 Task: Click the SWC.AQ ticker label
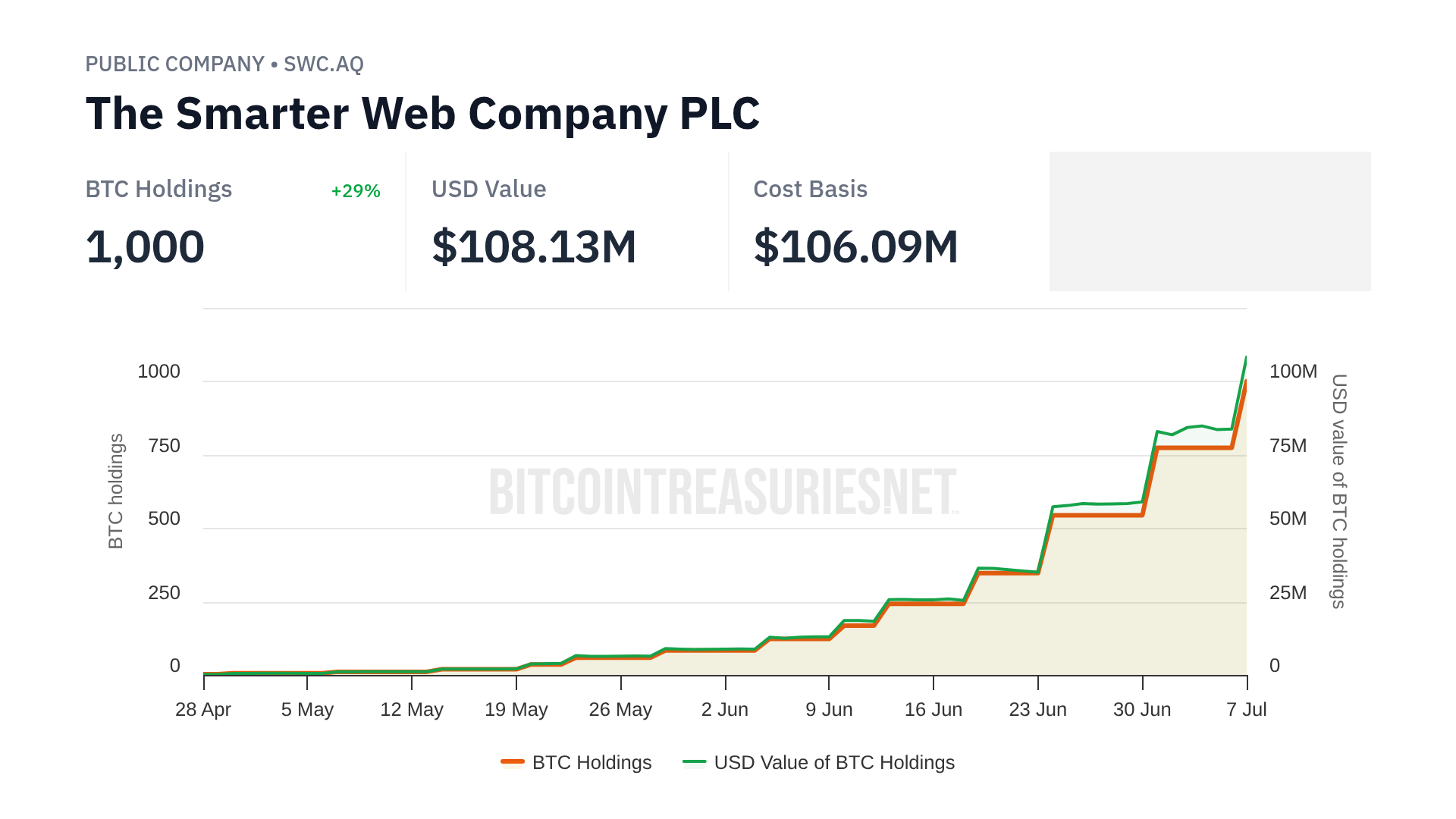324,64
